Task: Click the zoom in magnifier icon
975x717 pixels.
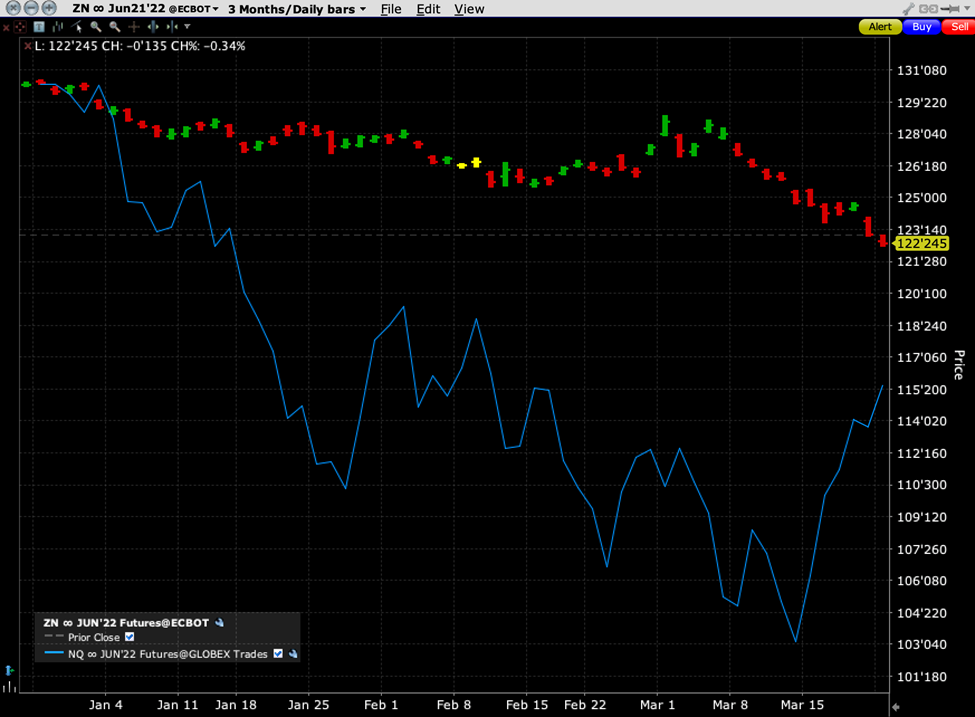Action: [96, 27]
